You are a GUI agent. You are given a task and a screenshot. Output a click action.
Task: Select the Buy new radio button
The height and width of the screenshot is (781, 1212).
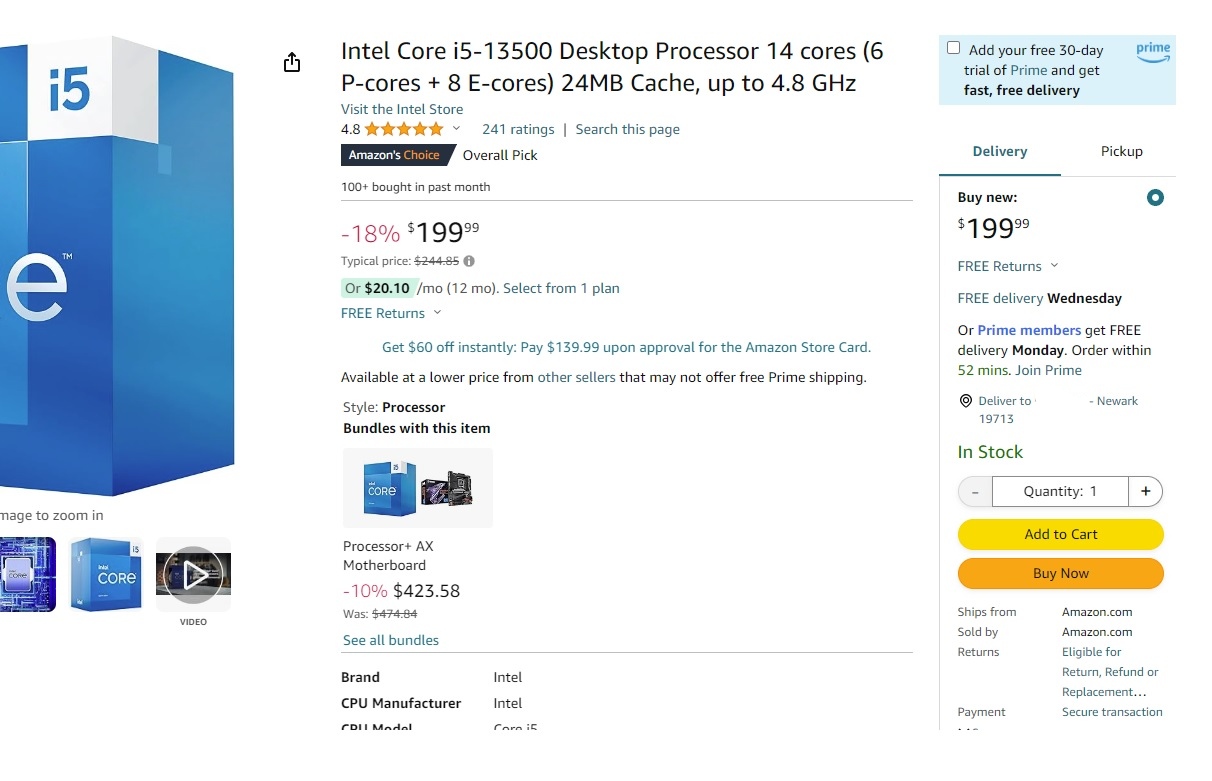1155,198
